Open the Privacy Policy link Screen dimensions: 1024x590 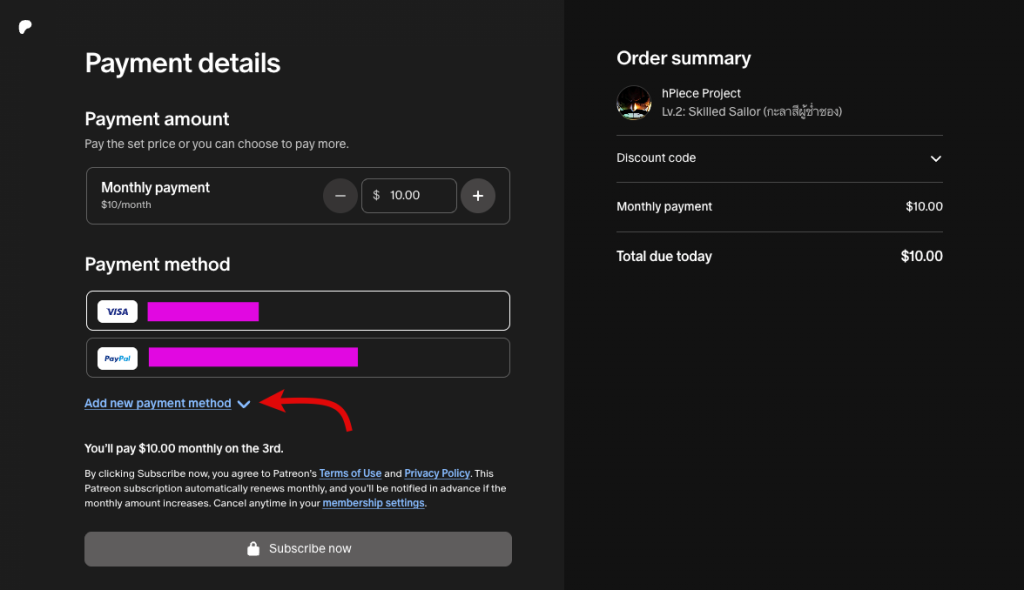pos(437,473)
